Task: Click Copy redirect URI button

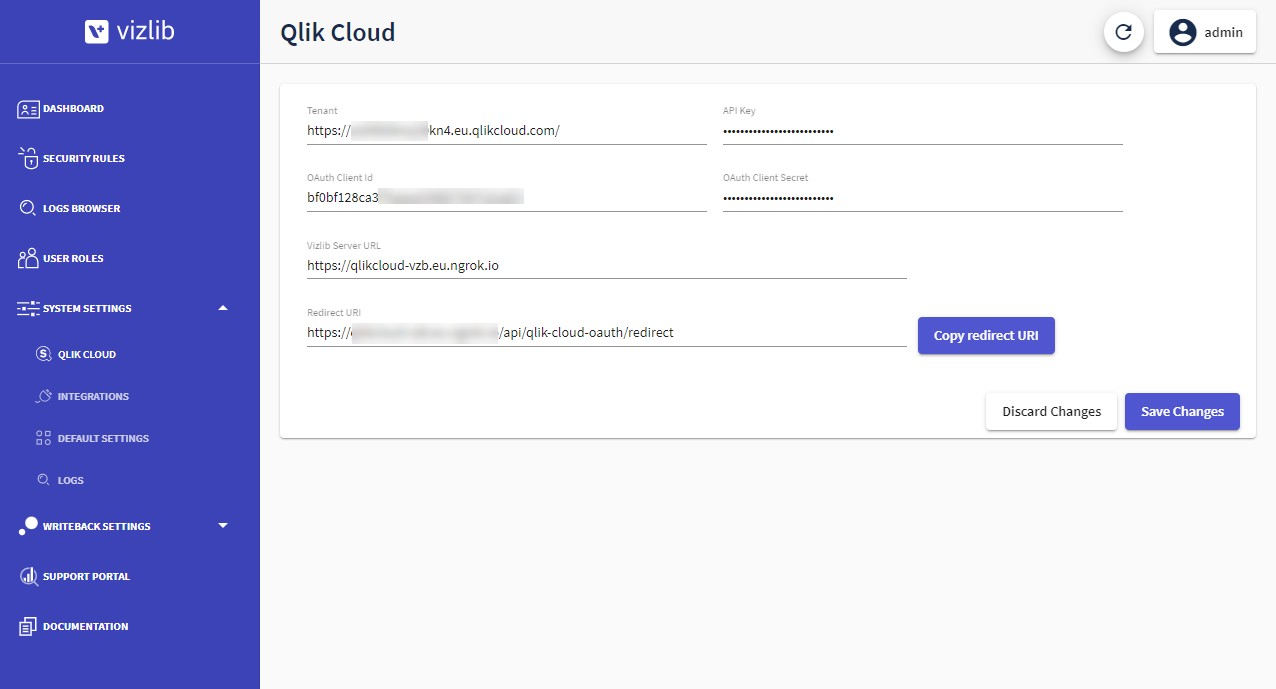Action: coord(986,335)
